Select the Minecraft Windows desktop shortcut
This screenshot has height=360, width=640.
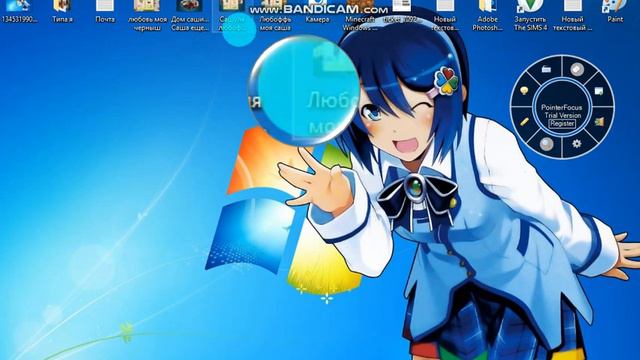tap(360, 16)
